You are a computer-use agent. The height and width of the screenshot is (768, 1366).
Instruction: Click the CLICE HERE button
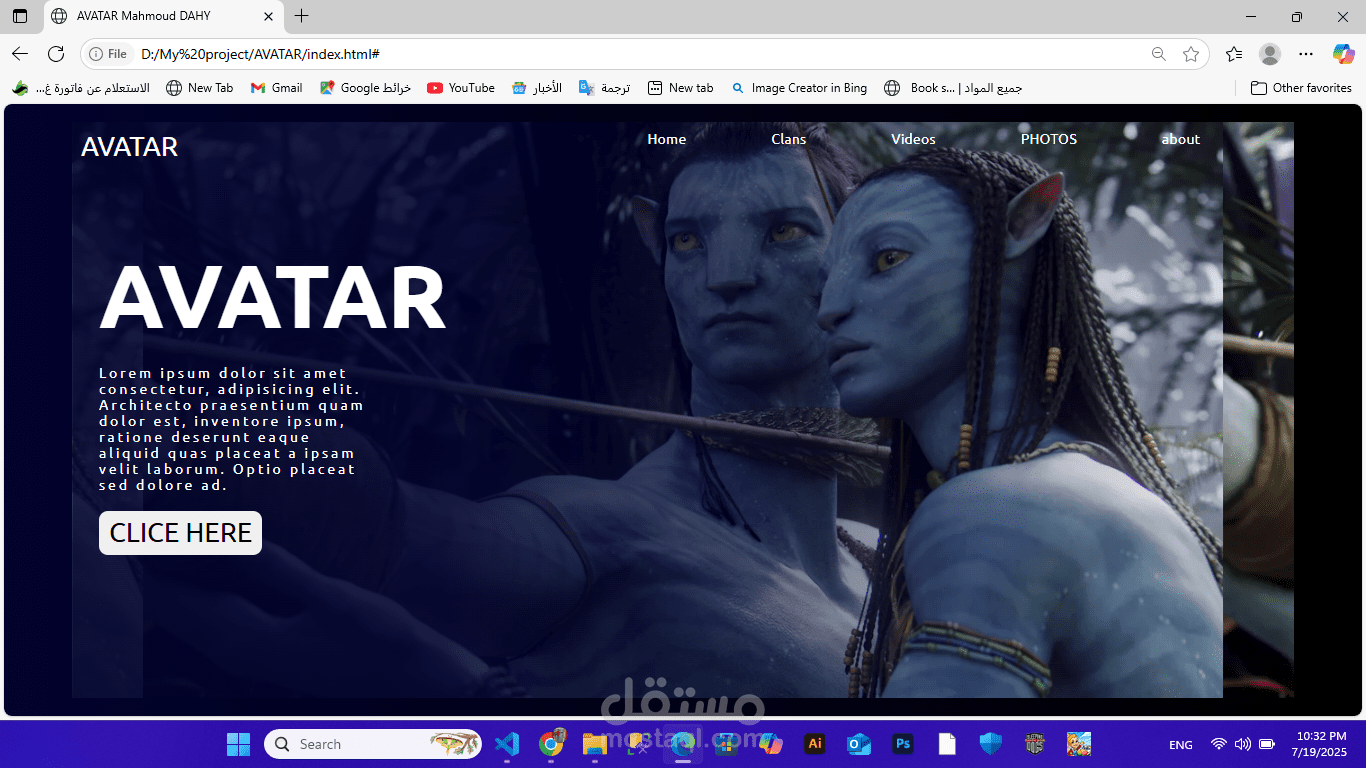tap(180, 533)
